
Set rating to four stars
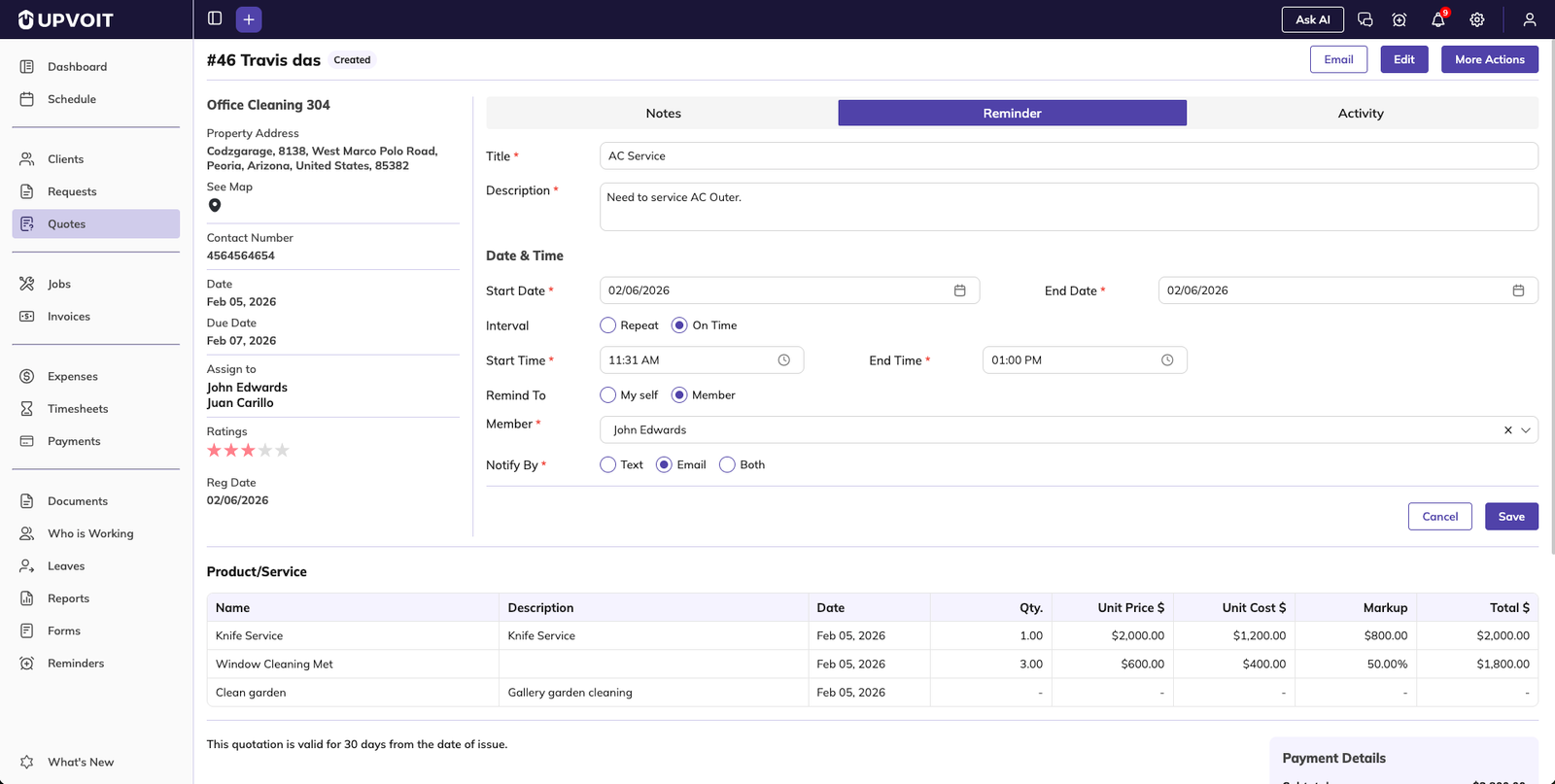point(265,451)
